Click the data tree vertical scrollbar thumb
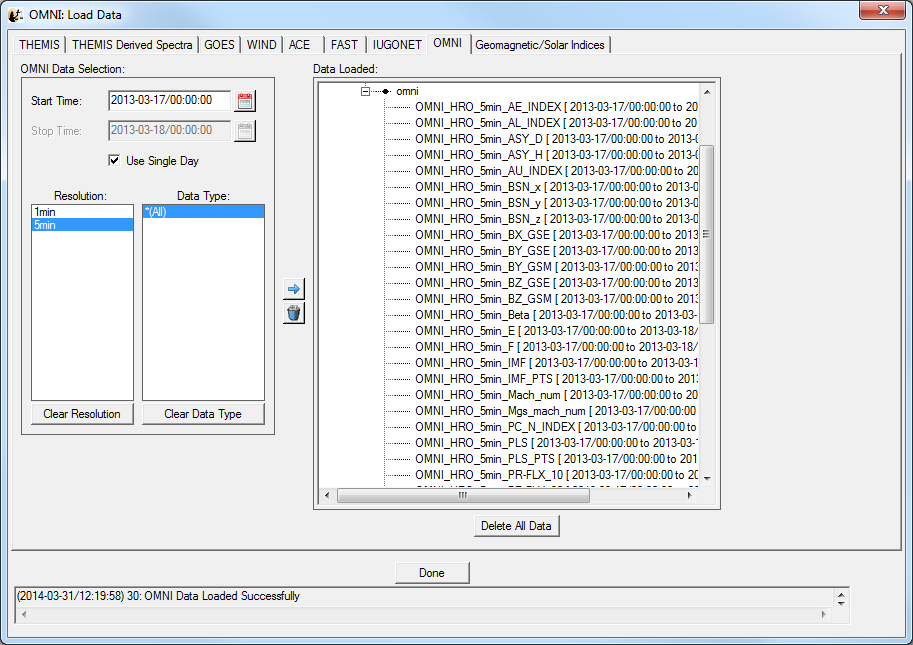The image size is (913, 645). pos(706,234)
